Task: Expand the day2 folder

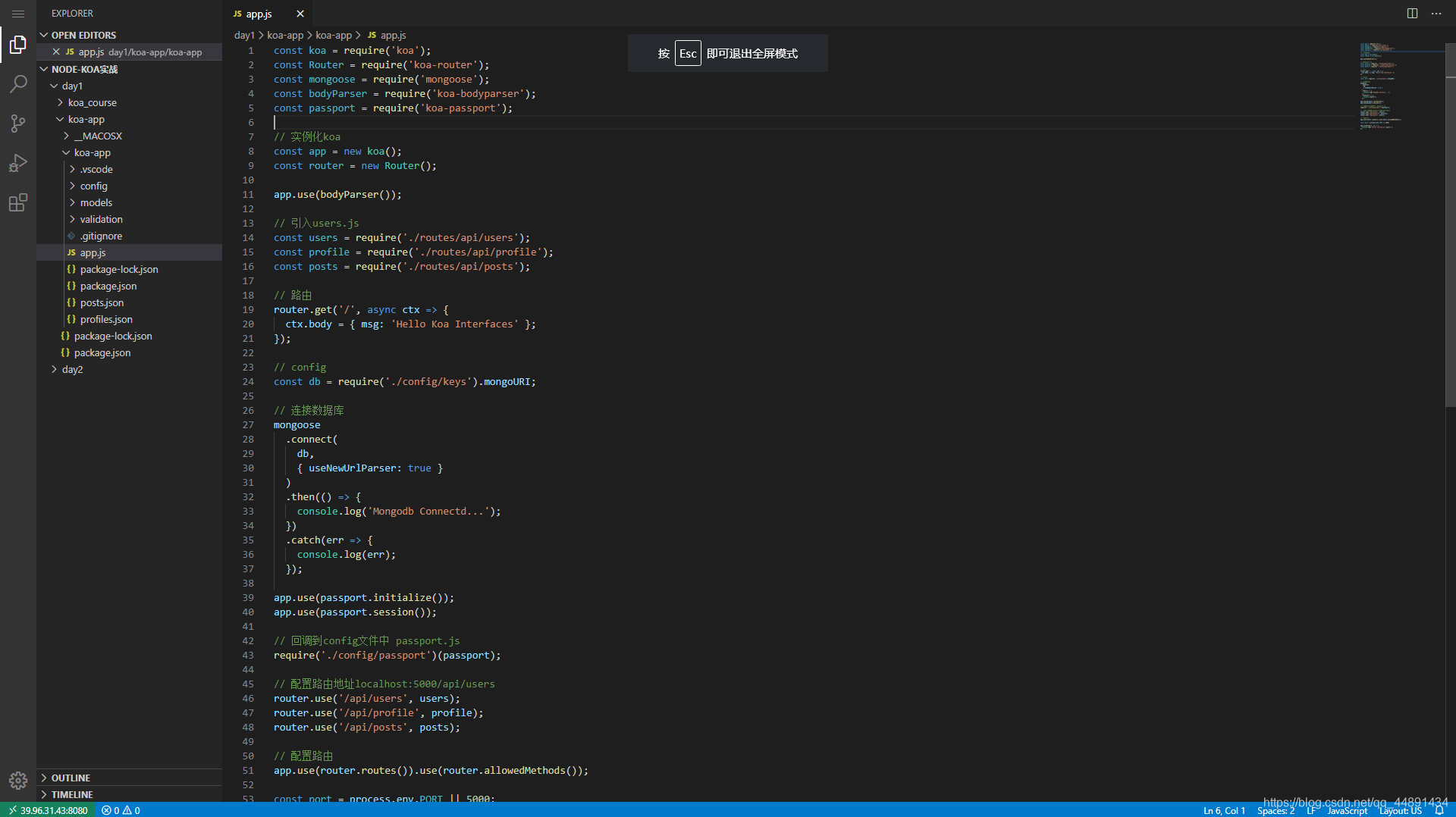Action: (72, 369)
